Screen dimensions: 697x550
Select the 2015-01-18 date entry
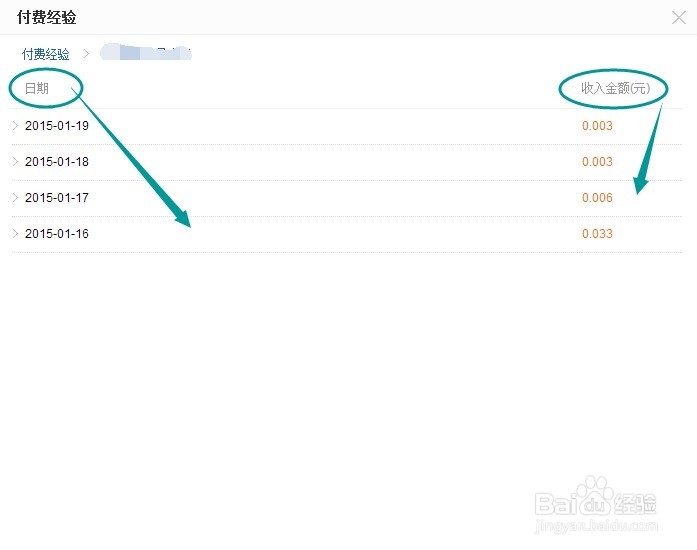[57, 162]
